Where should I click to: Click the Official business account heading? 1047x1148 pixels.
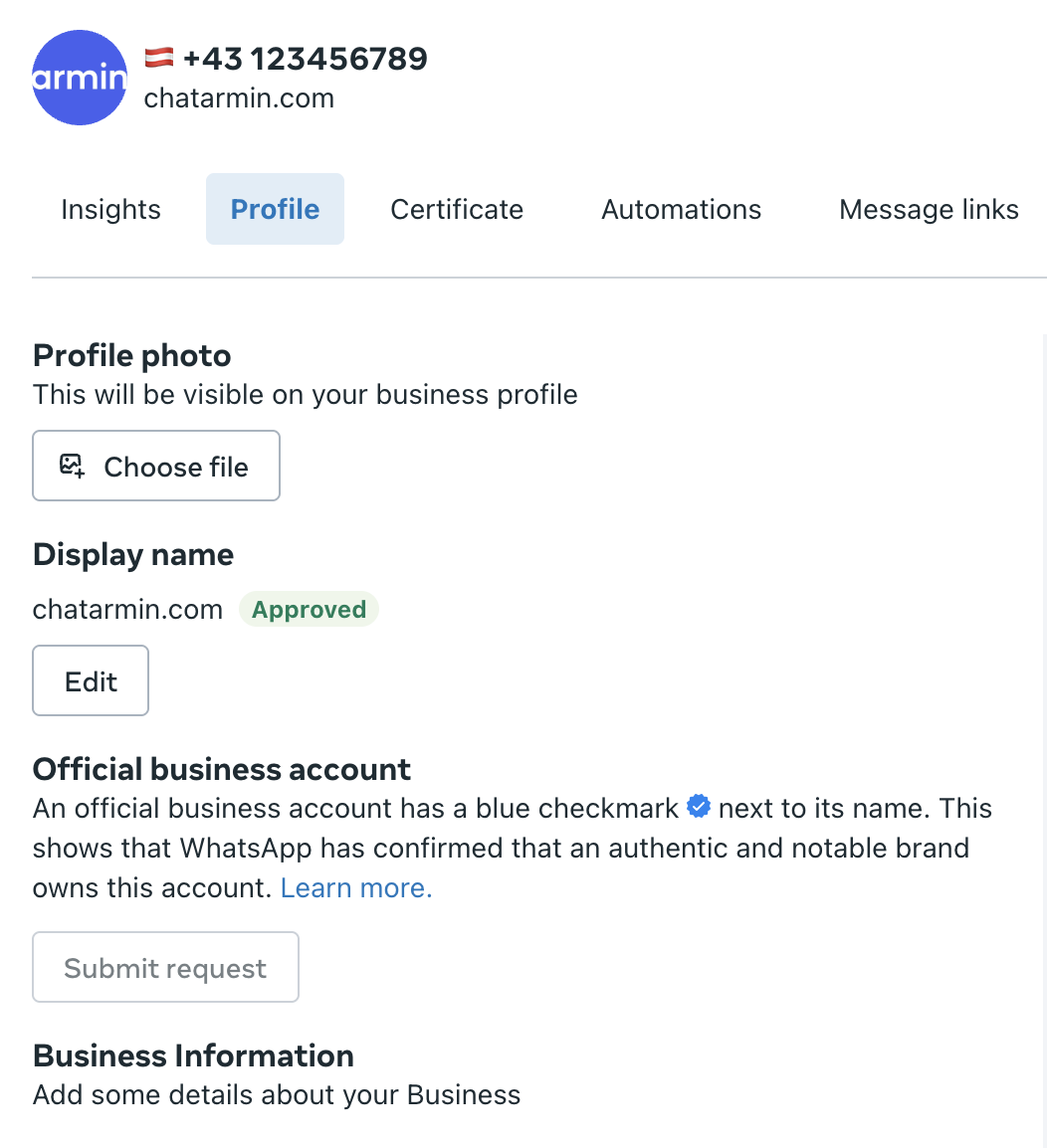point(222,769)
